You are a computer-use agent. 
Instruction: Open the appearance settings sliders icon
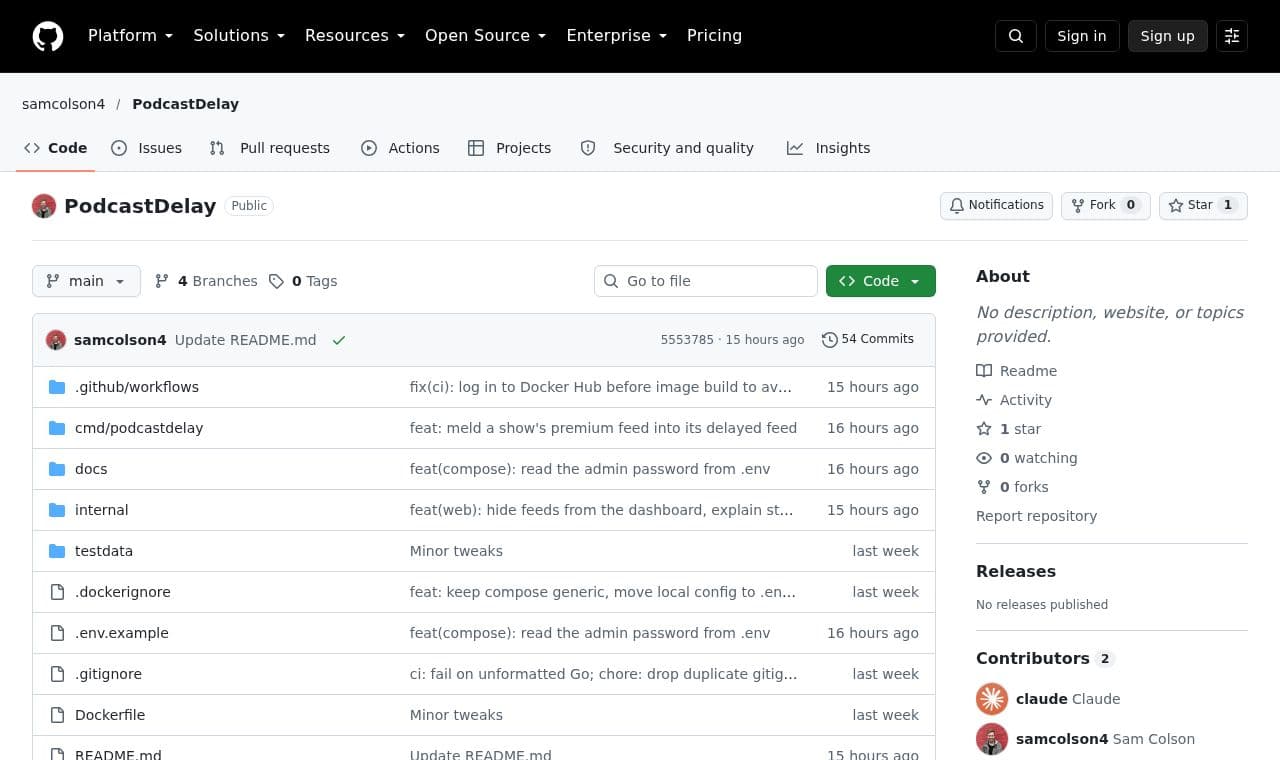click(1232, 36)
